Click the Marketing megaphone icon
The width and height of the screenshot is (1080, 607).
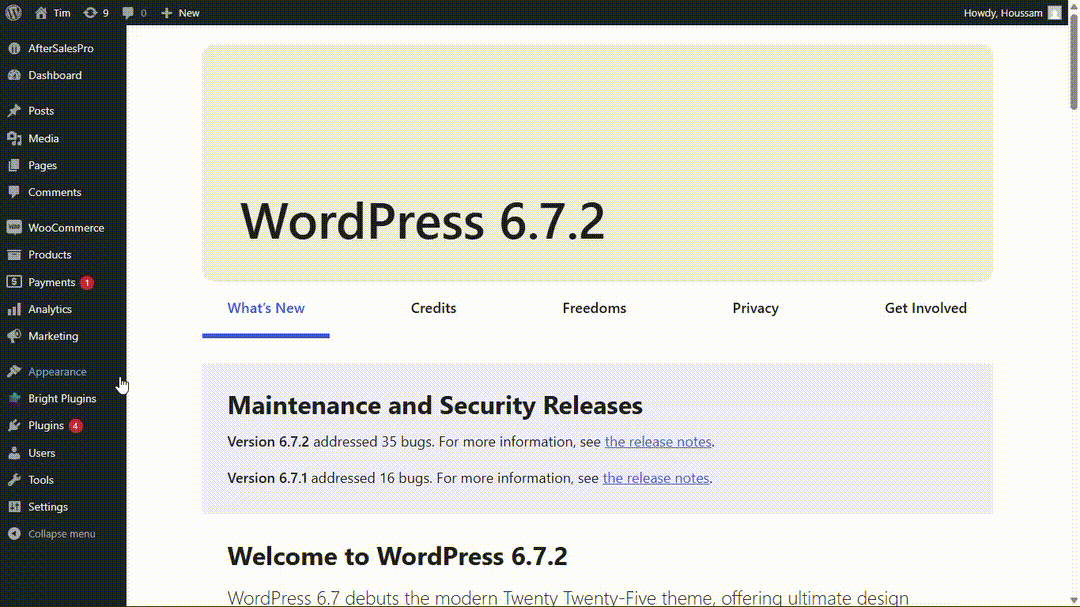point(14,336)
